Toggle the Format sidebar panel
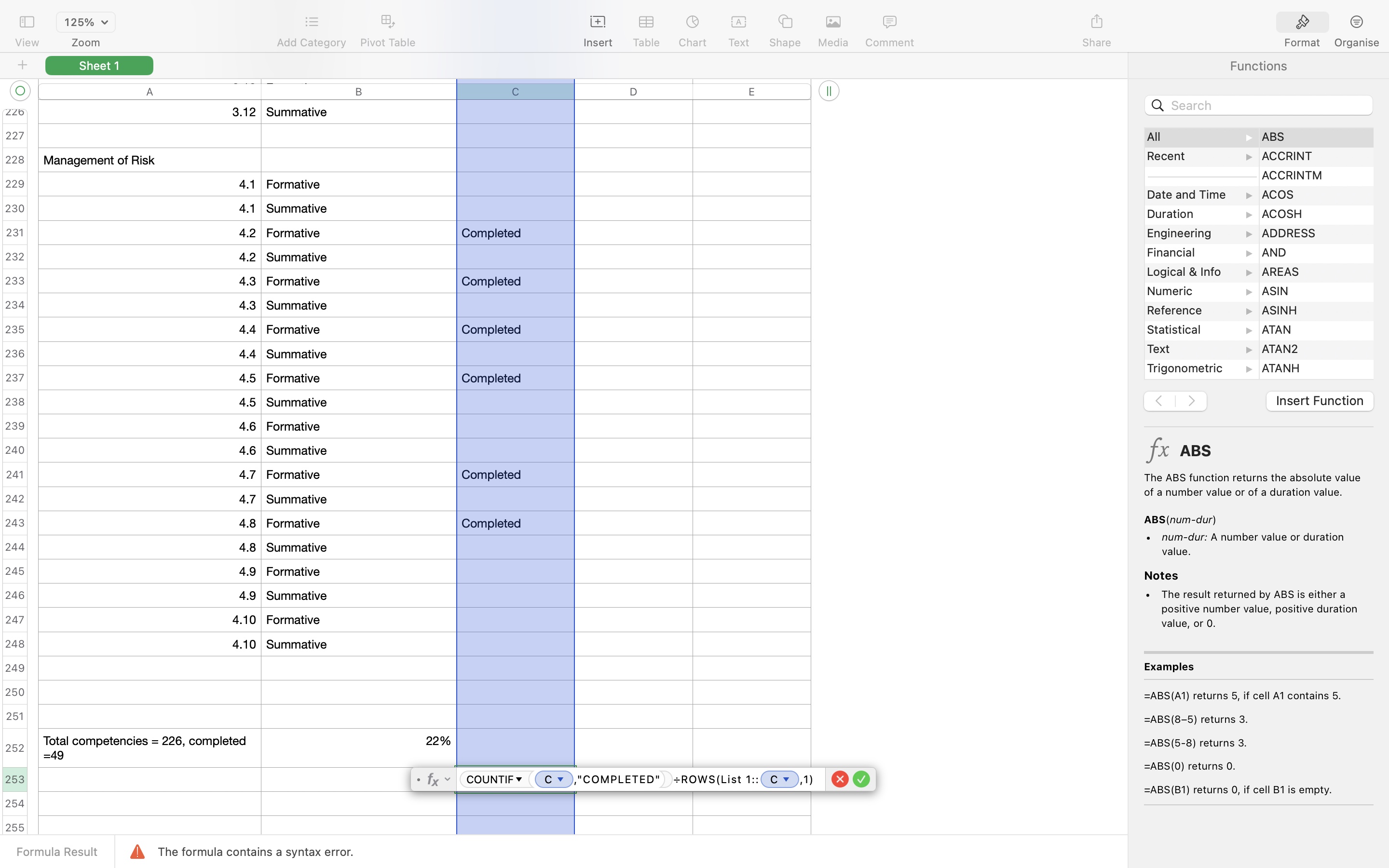This screenshot has width=1389, height=868. pyautogui.click(x=1302, y=22)
